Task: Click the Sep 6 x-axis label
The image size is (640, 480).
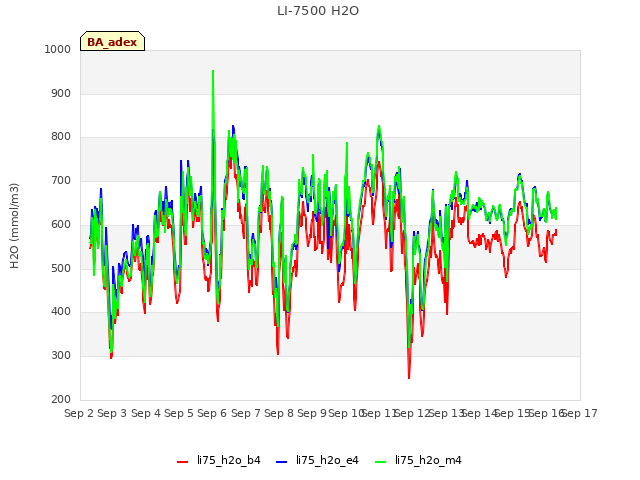Action: (212, 413)
